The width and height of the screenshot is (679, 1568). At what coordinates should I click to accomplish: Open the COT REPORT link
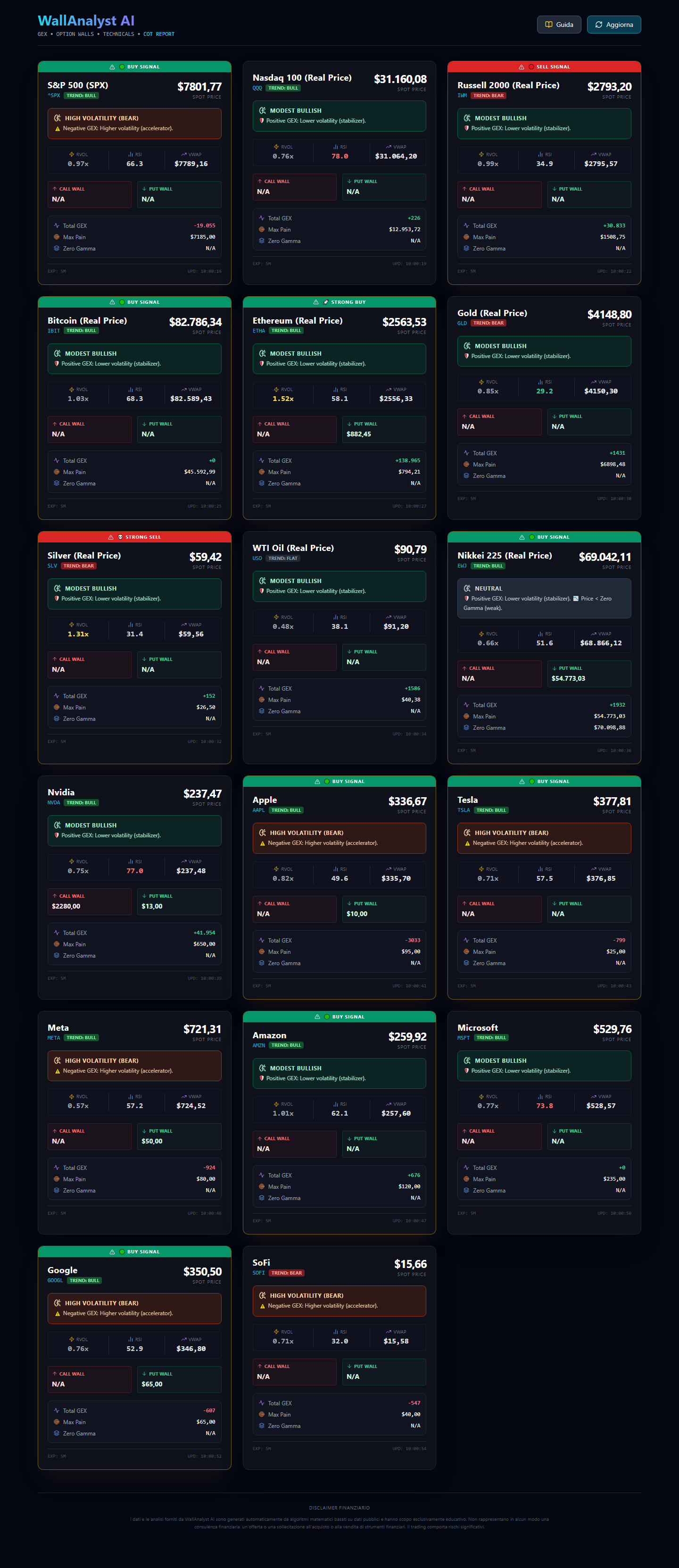pyautogui.click(x=159, y=34)
